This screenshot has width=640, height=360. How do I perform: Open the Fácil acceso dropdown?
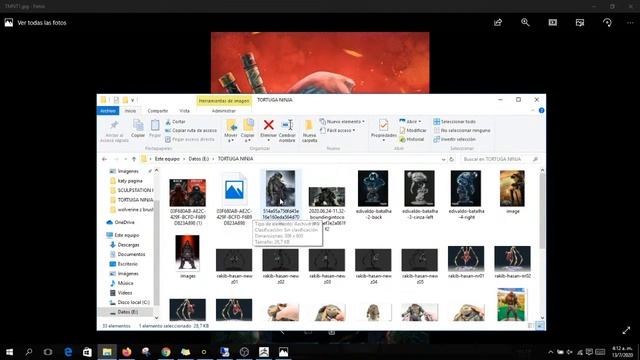[x=338, y=130]
